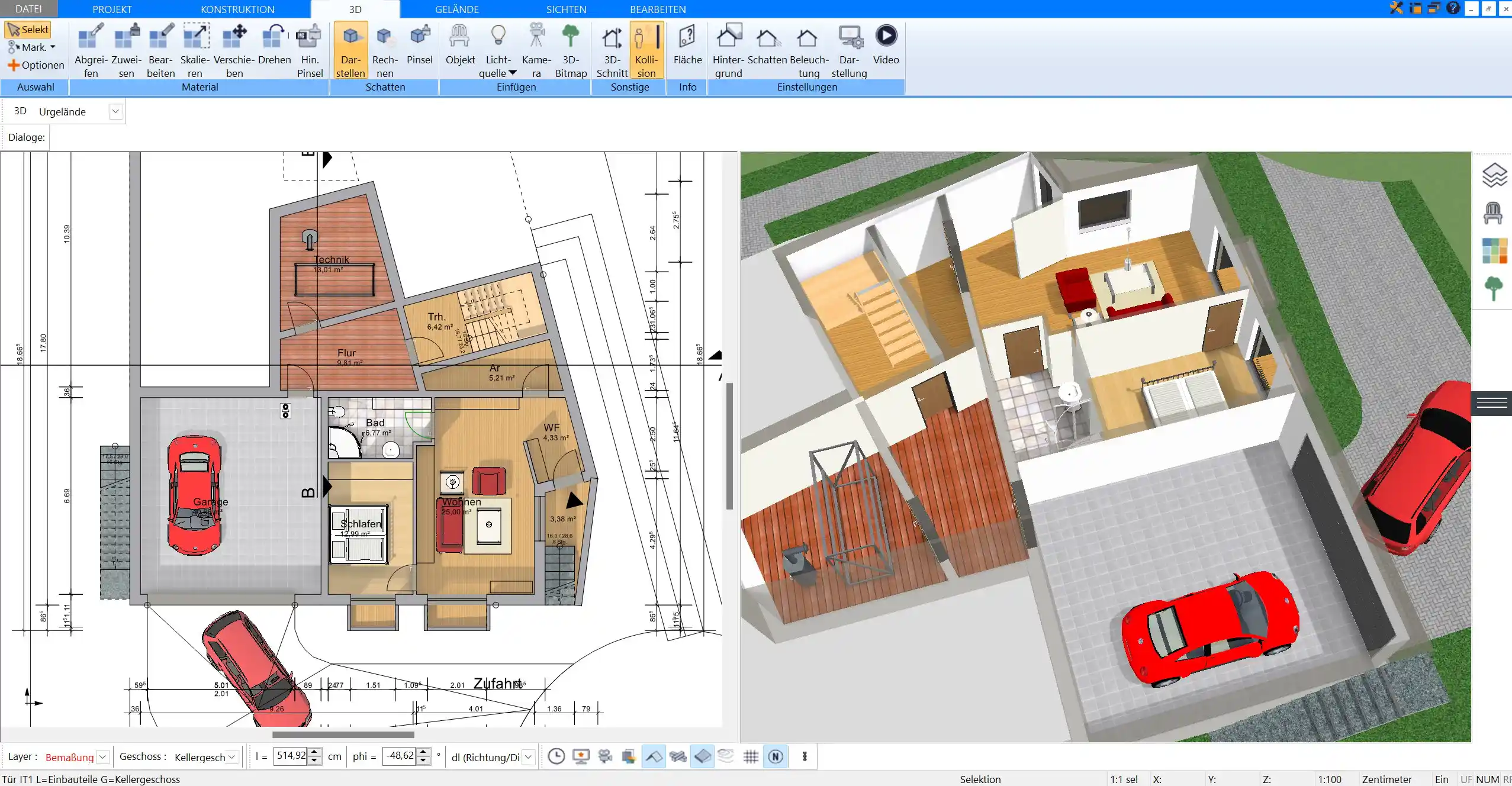Image resolution: width=1512 pixels, height=786 pixels.
Task: Open the Urgelände view dropdown
Action: (116, 111)
